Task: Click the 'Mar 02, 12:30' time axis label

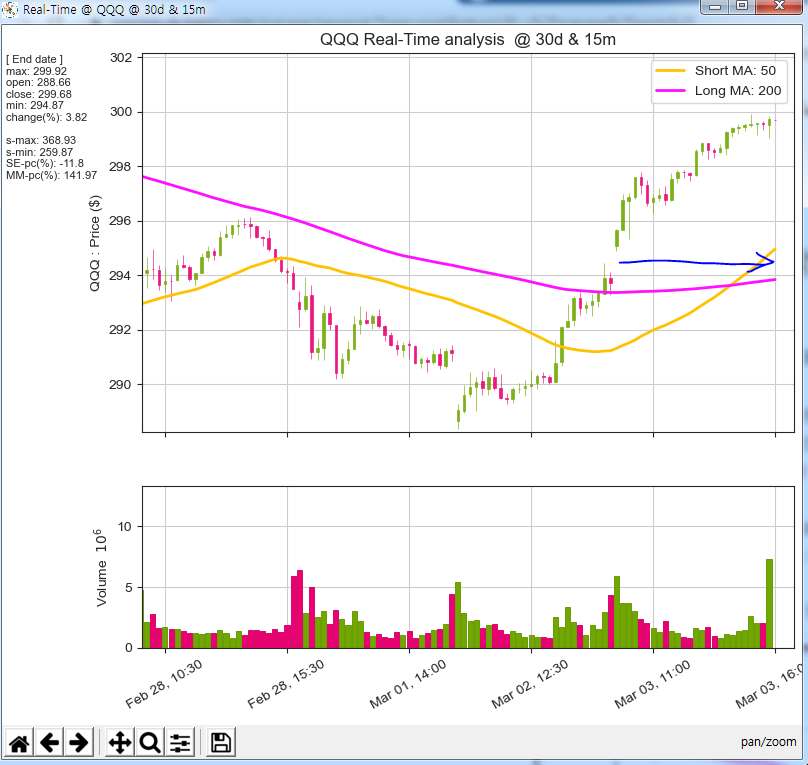Action: 530,684
